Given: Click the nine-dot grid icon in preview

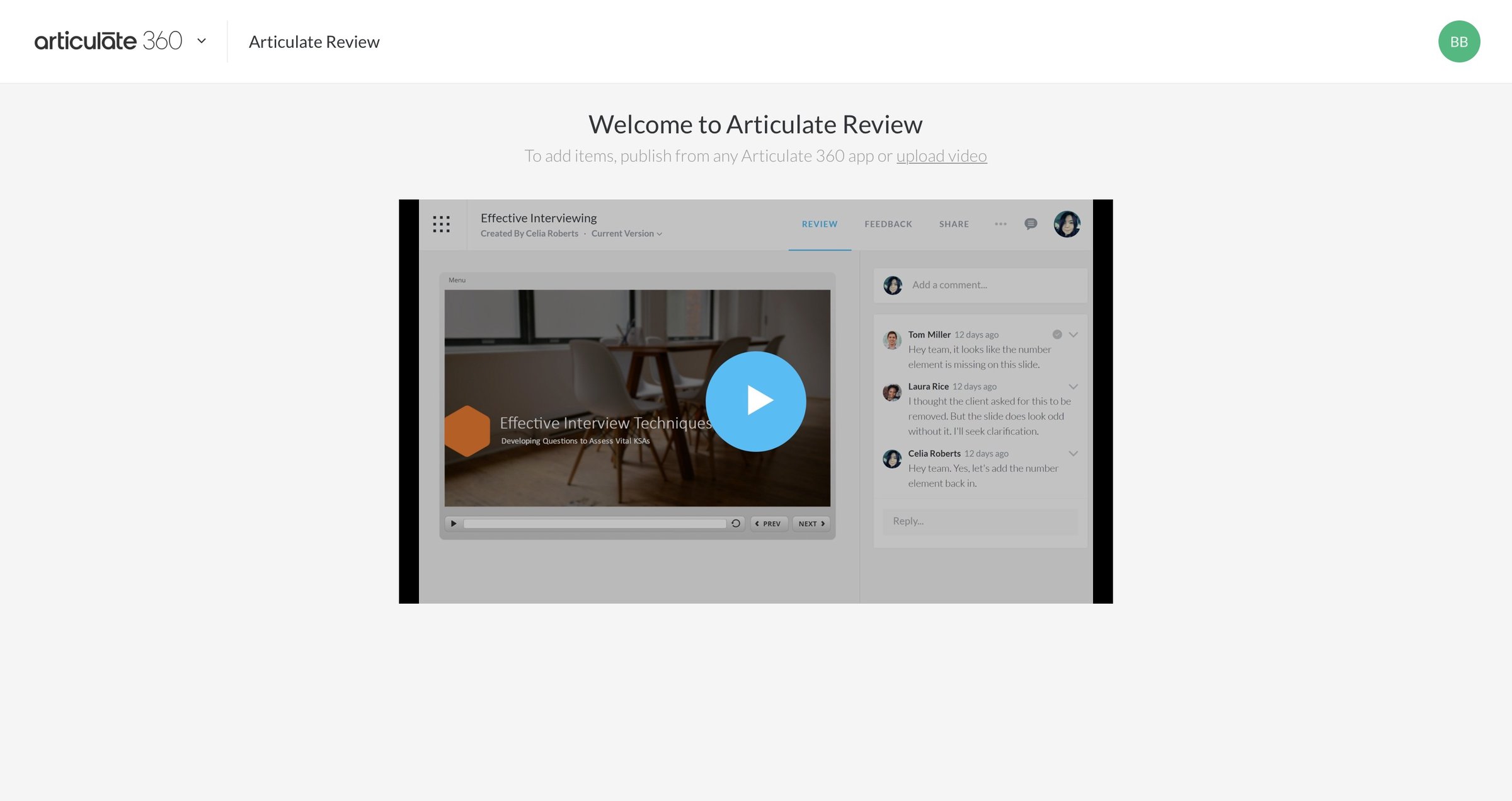Looking at the screenshot, I should click(442, 224).
